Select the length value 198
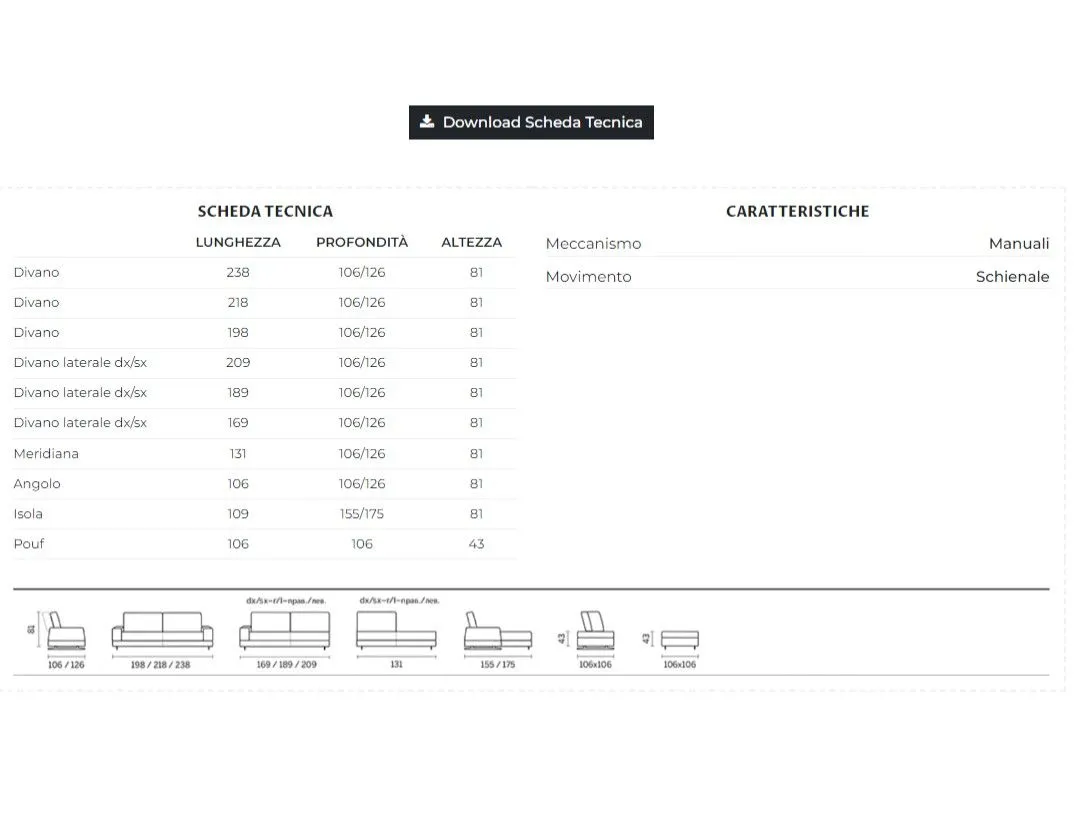This screenshot has width=1085, height=813. point(238,333)
